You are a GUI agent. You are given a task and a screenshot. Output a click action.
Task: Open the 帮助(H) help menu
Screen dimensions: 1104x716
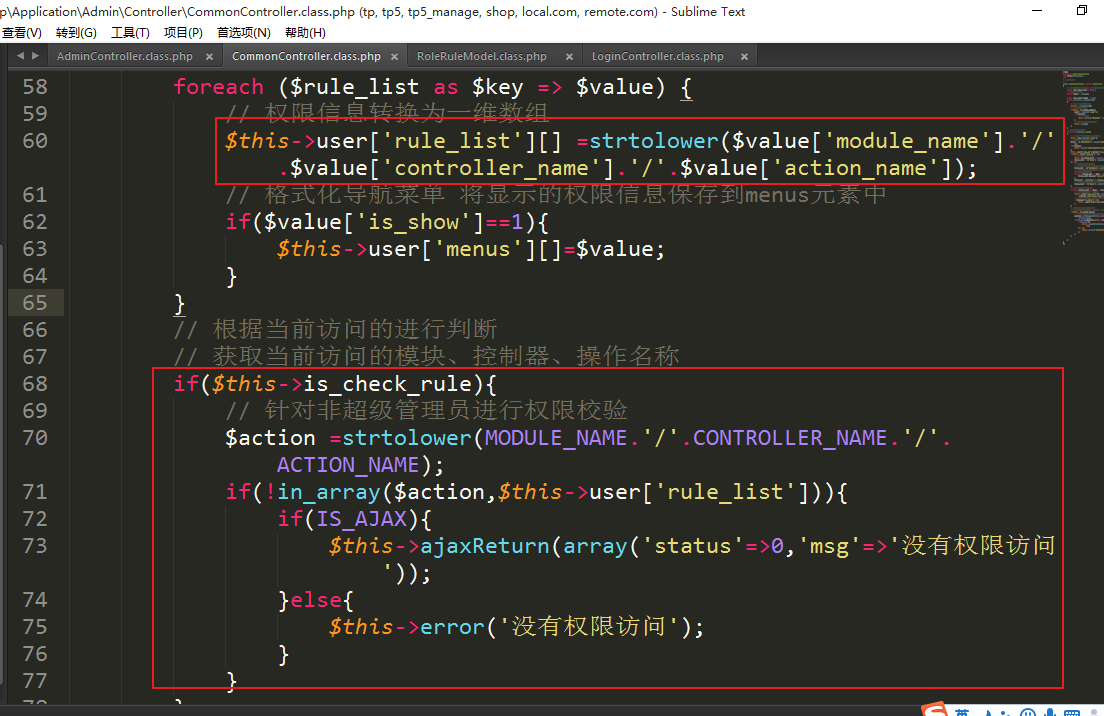tap(305, 33)
